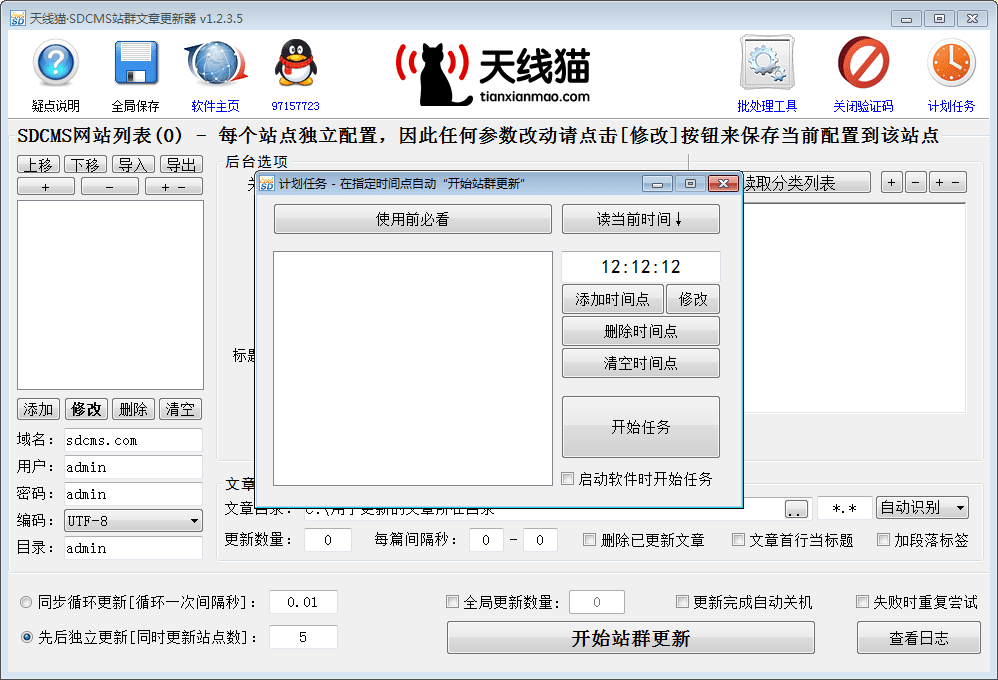Click the 12:12:12 time field
Image resolution: width=998 pixels, height=680 pixels.
coord(640,267)
